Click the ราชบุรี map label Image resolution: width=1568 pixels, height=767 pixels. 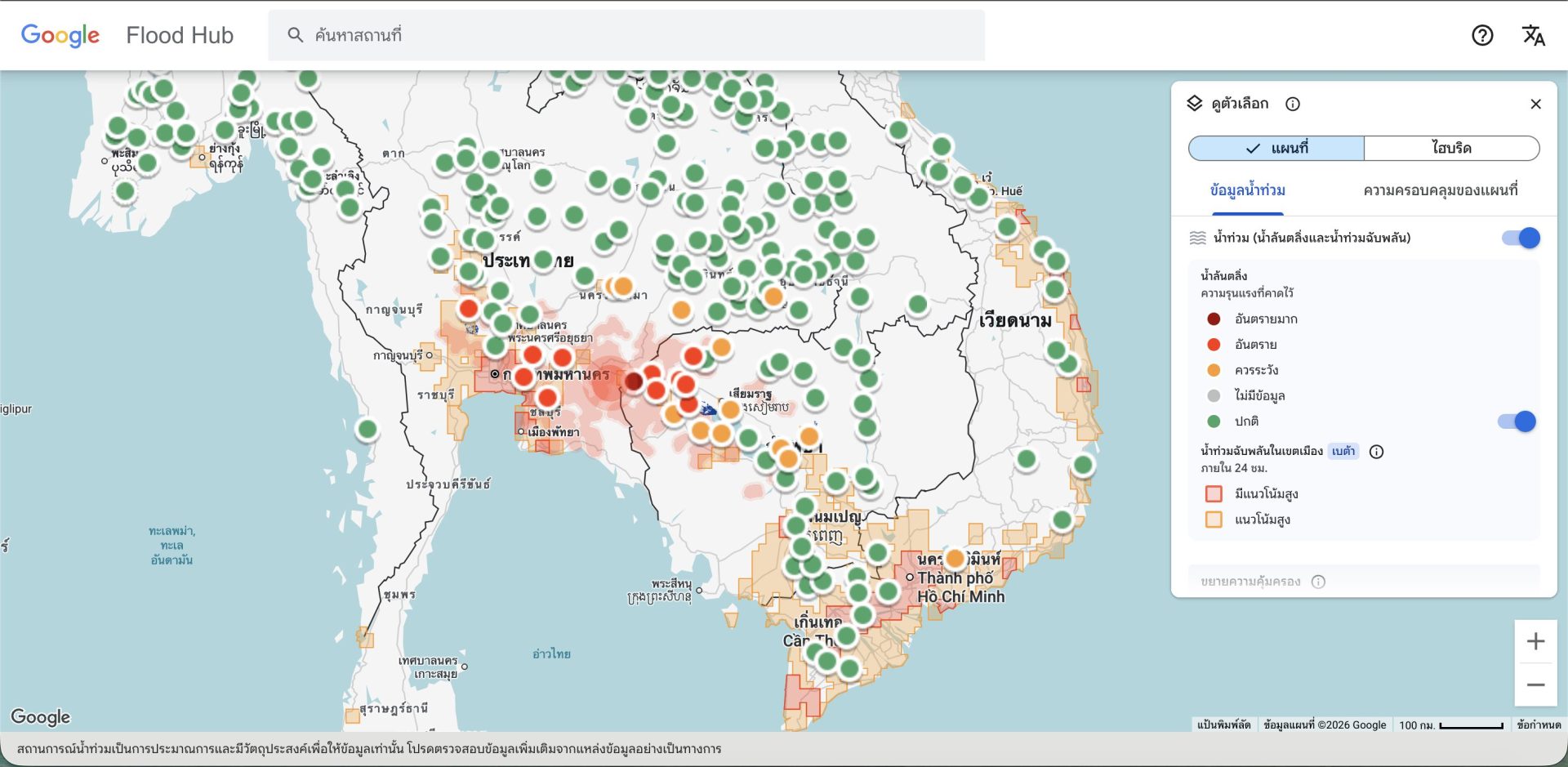[436, 395]
